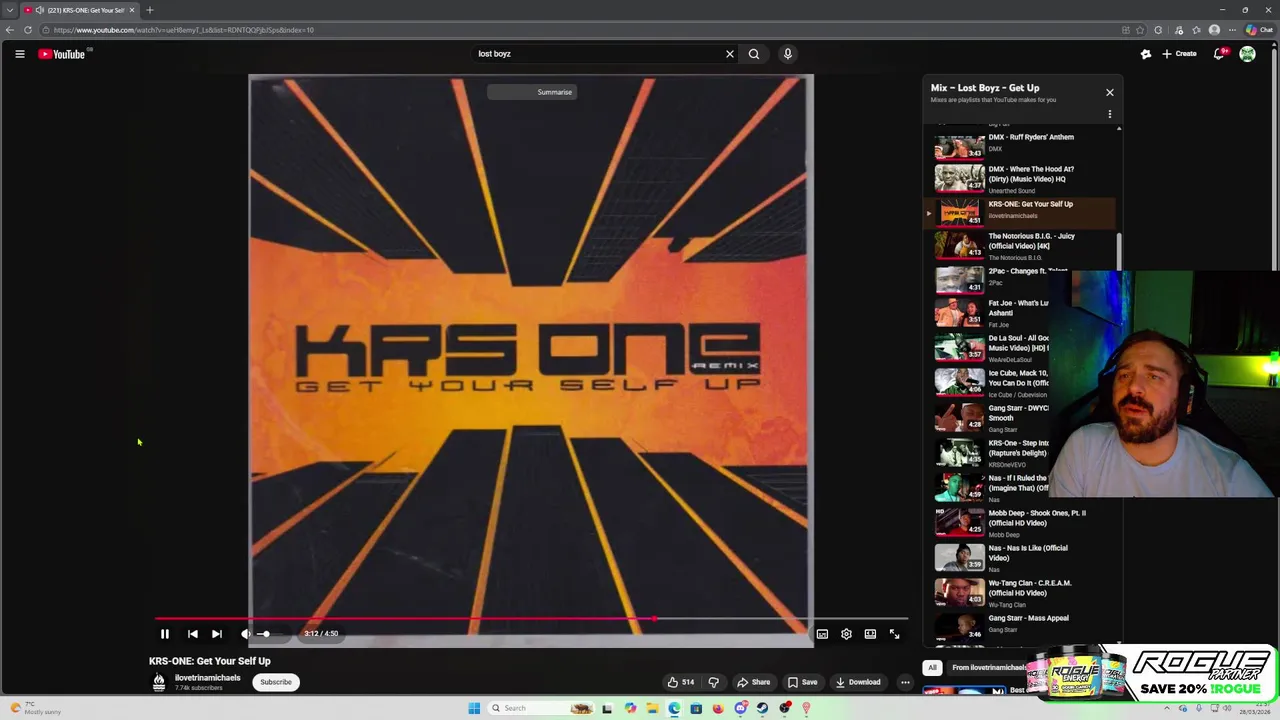Open the YouTube notifications bell
Screen dimensions: 1280x720
[x=1219, y=54]
